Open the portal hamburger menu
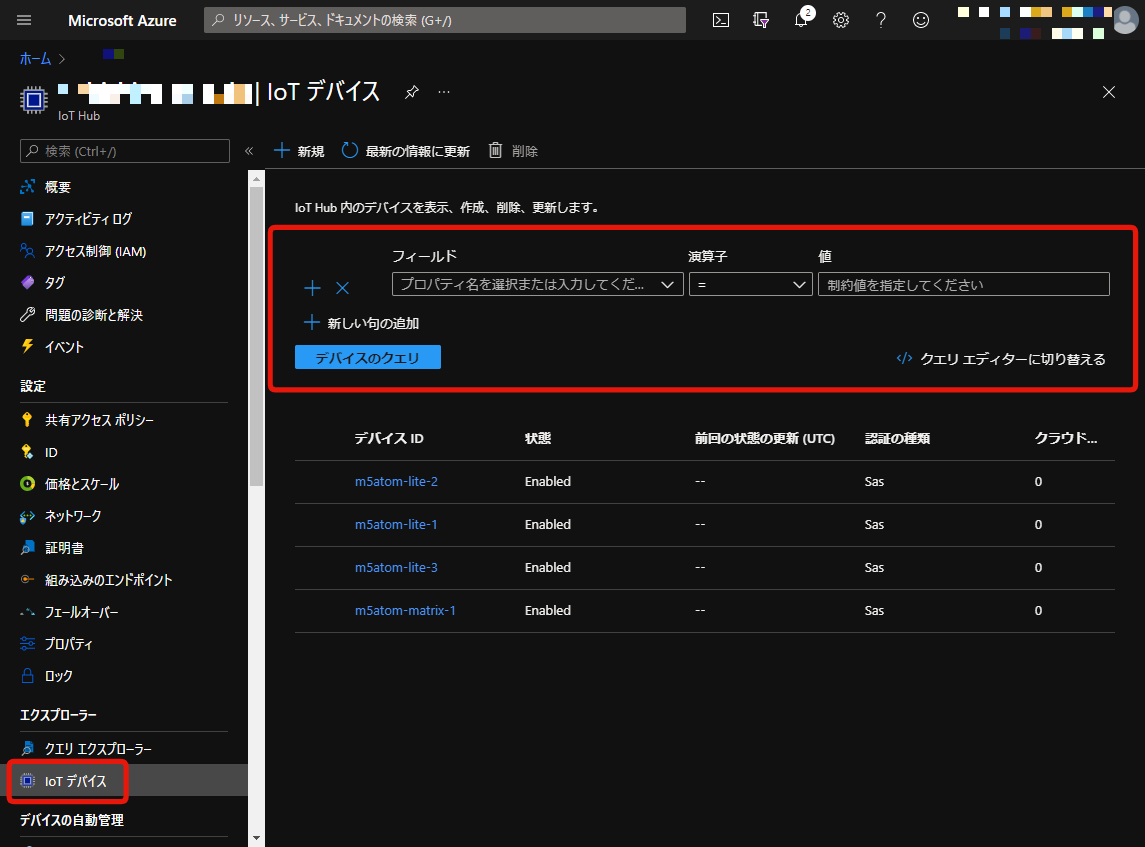1145x847 pixels. tap(24, 19)
